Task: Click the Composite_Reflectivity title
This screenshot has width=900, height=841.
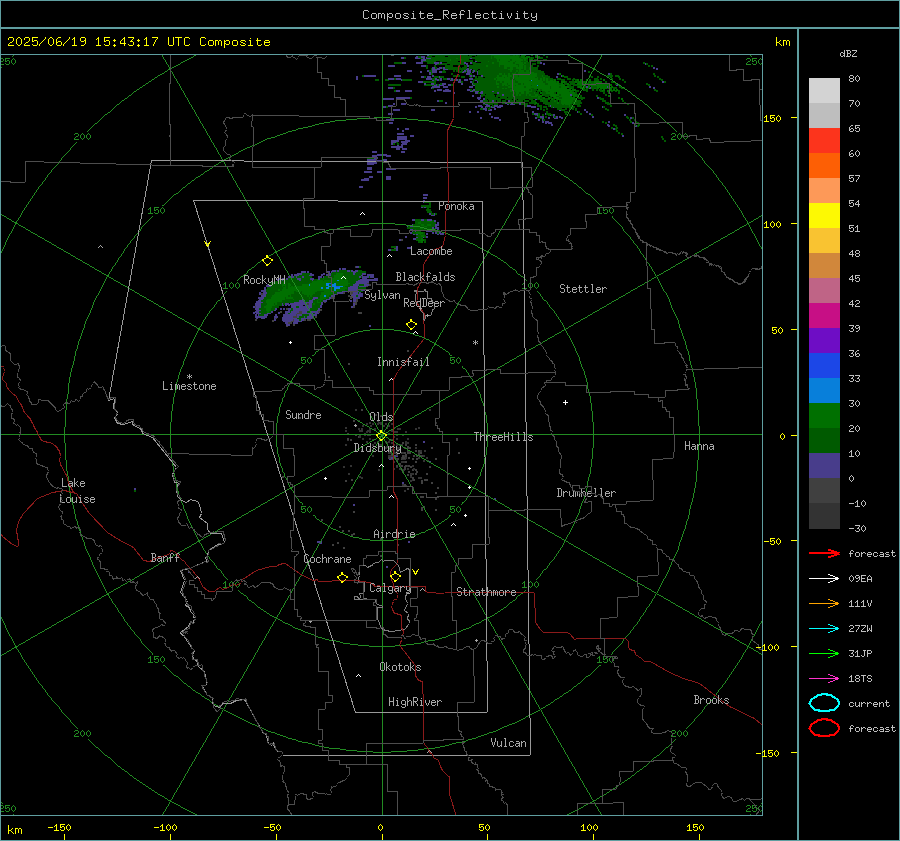Action: (x=450, y=15)
